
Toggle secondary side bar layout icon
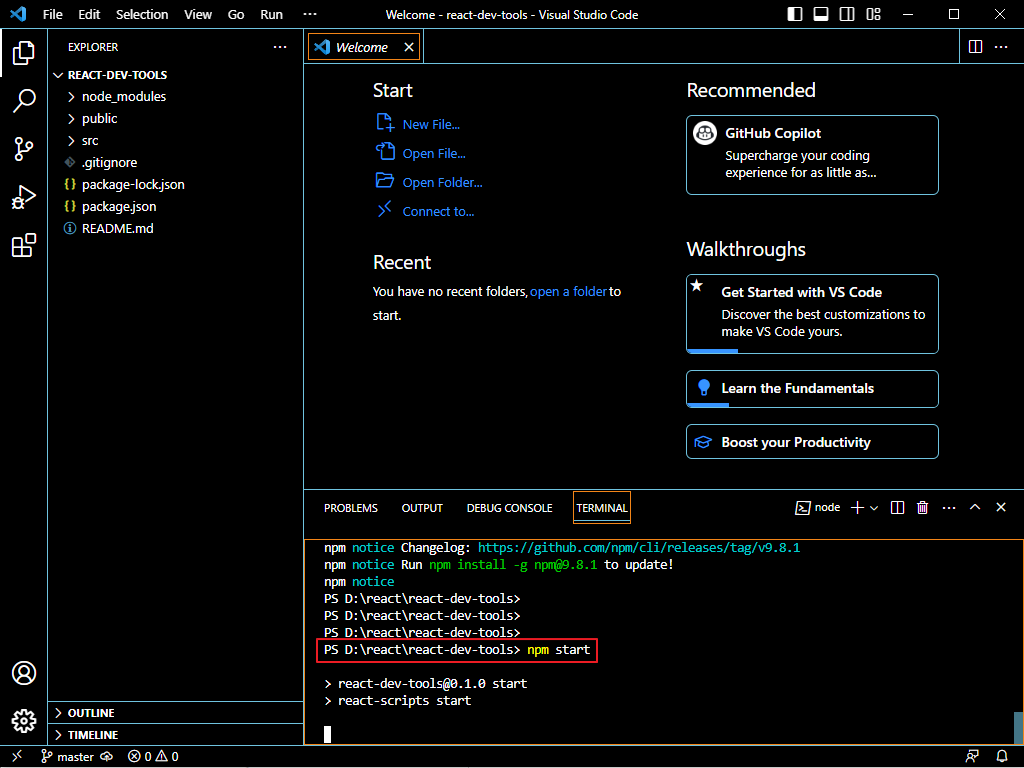(x=847, y=14)
